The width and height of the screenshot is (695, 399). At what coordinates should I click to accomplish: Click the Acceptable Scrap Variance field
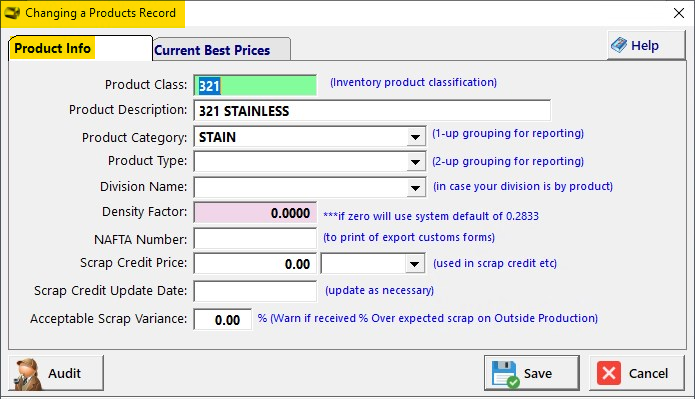tap(223, 320)
